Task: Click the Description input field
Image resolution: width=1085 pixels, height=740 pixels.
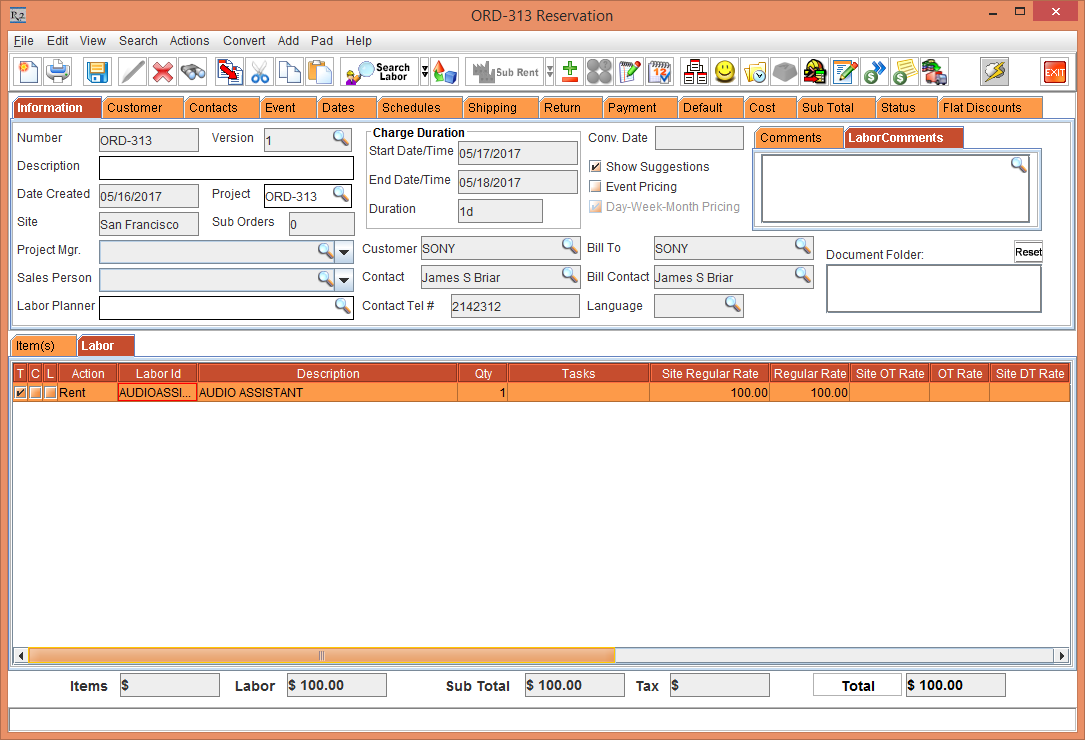Action: (x=226, y=167)
